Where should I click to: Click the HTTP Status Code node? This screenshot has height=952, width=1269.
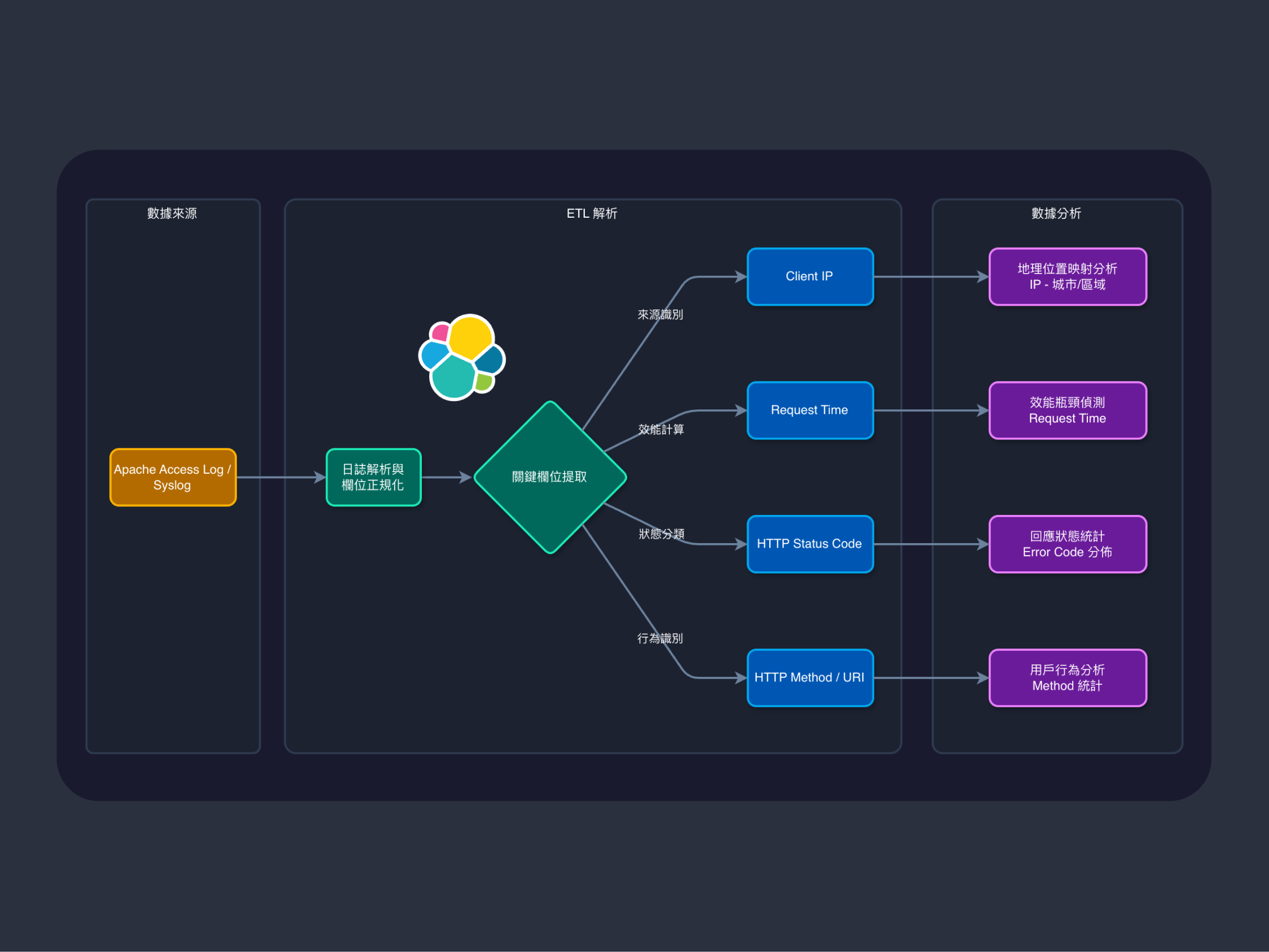[x=809, y=544]
